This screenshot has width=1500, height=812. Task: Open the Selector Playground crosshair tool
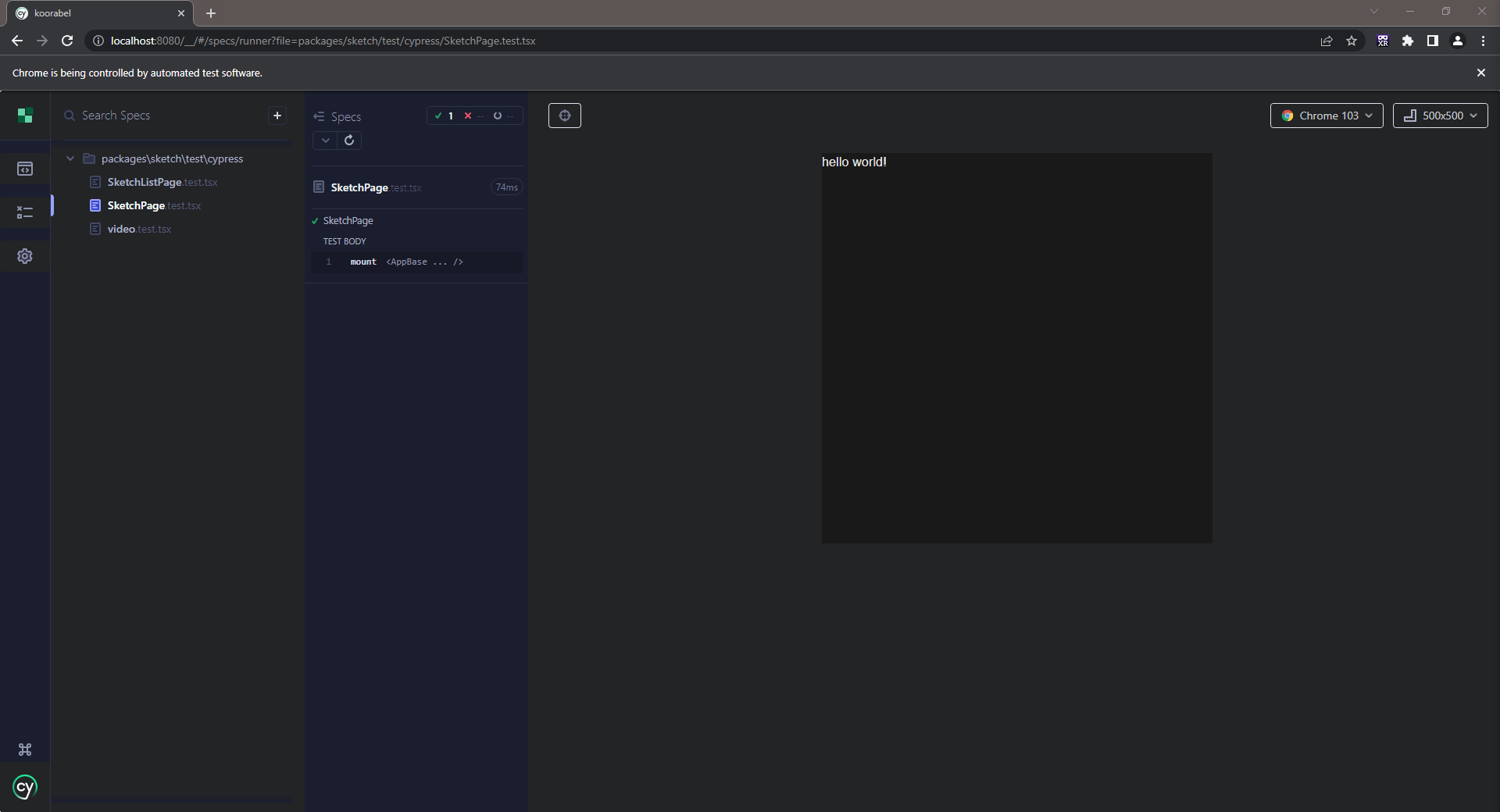565,116
